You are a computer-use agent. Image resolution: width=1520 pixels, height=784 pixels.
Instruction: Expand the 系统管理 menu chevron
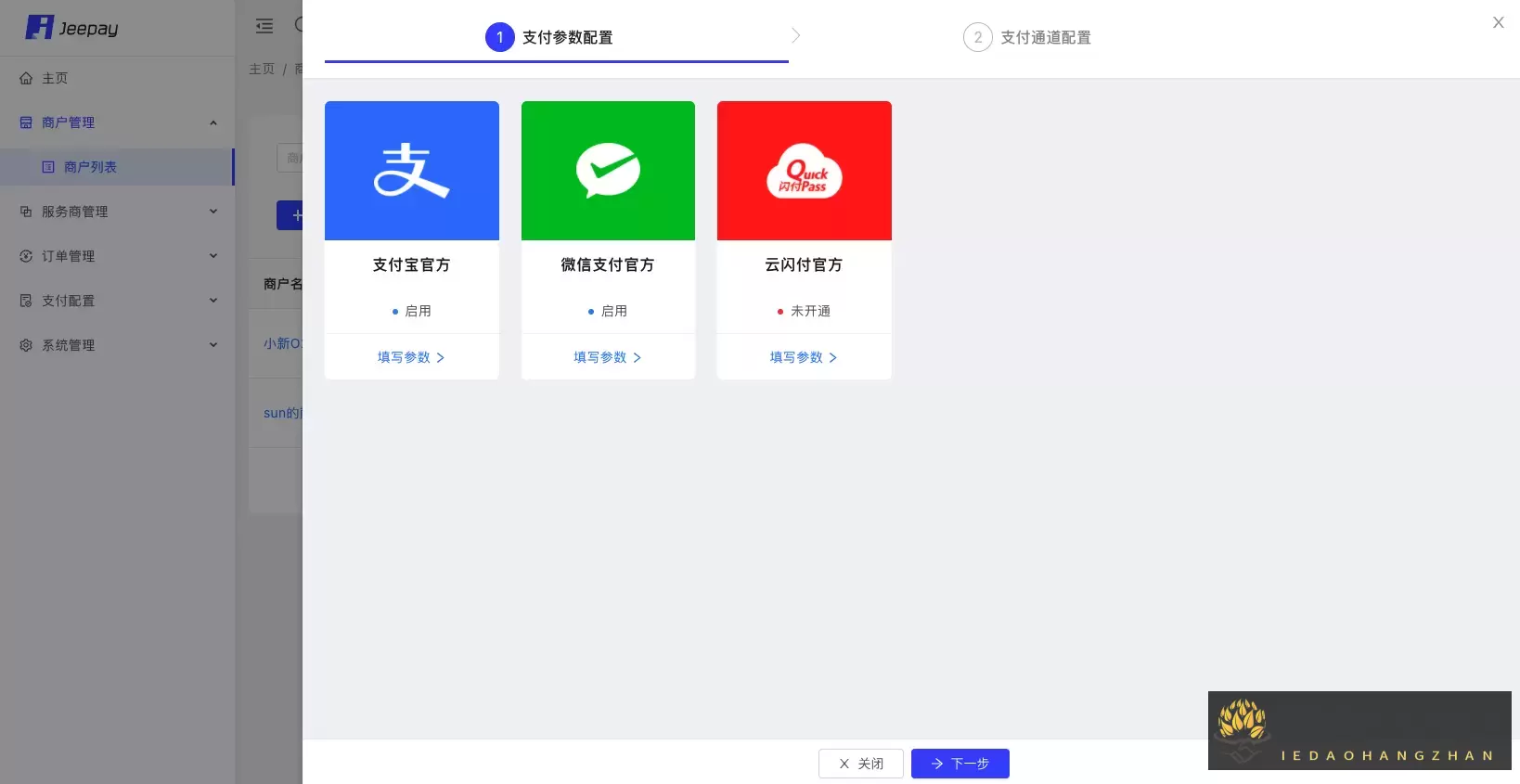213,345
